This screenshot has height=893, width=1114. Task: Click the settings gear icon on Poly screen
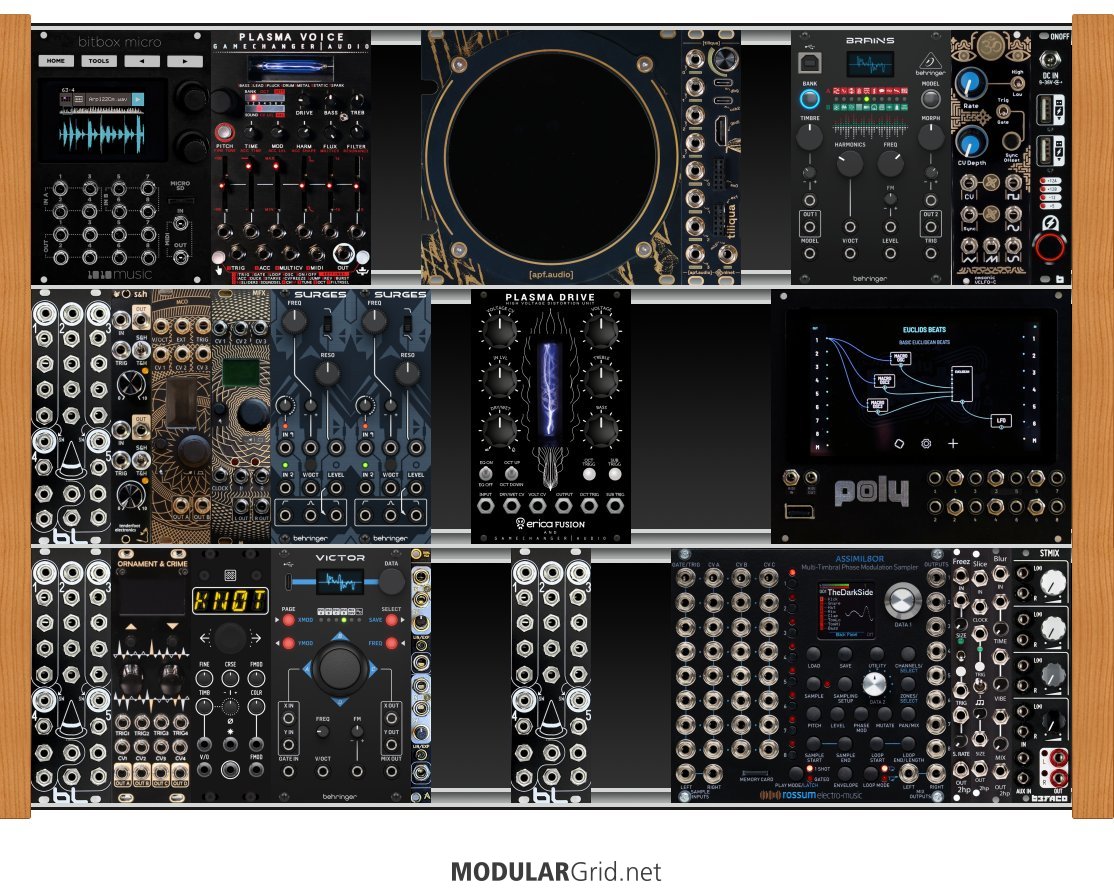[926, 443]
